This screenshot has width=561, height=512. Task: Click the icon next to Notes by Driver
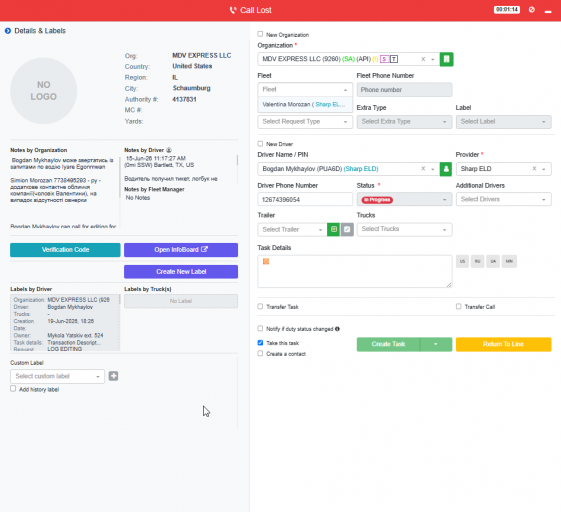(169, 150)
